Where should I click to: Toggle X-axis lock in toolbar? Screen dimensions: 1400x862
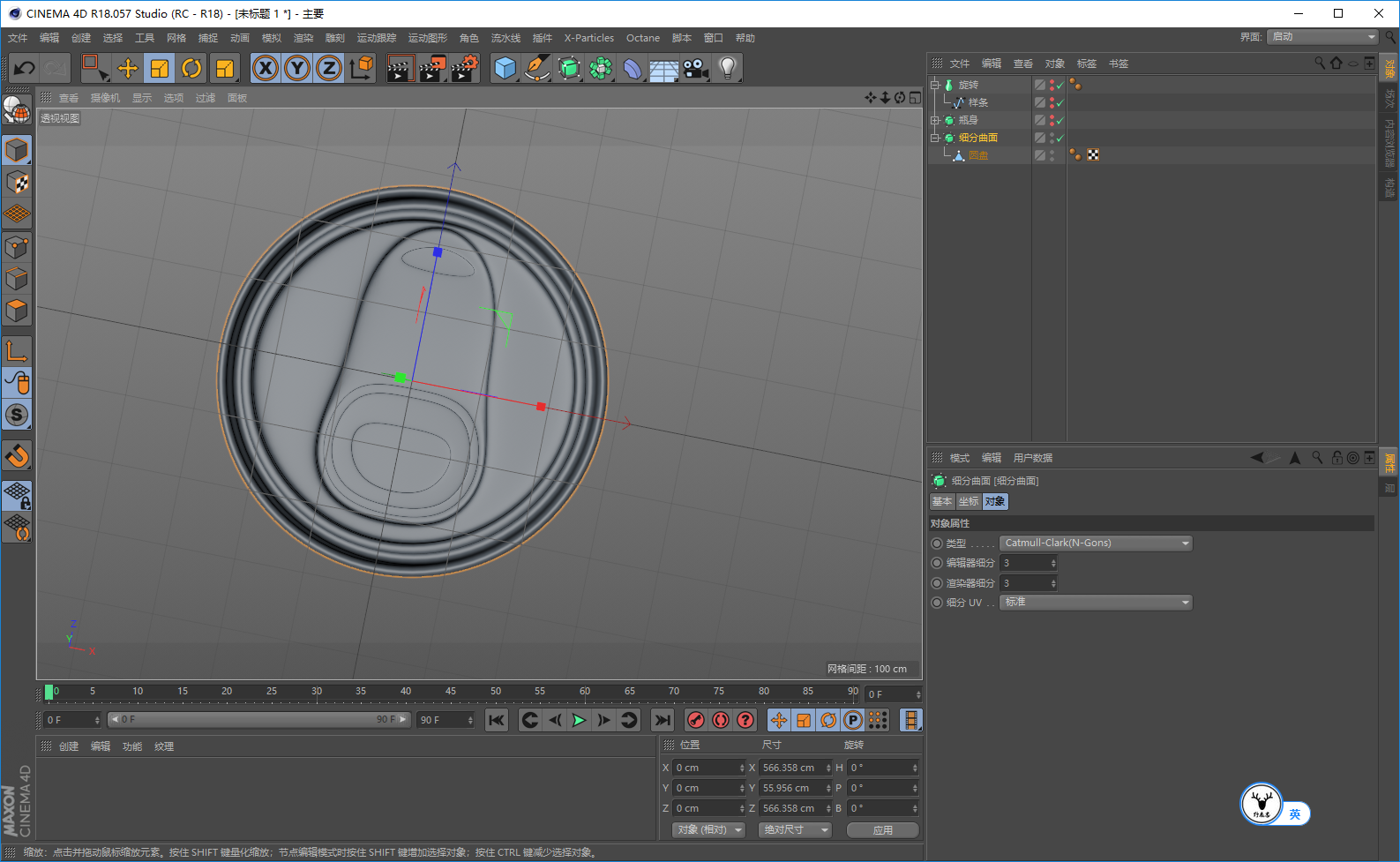[x=266, y=68]
